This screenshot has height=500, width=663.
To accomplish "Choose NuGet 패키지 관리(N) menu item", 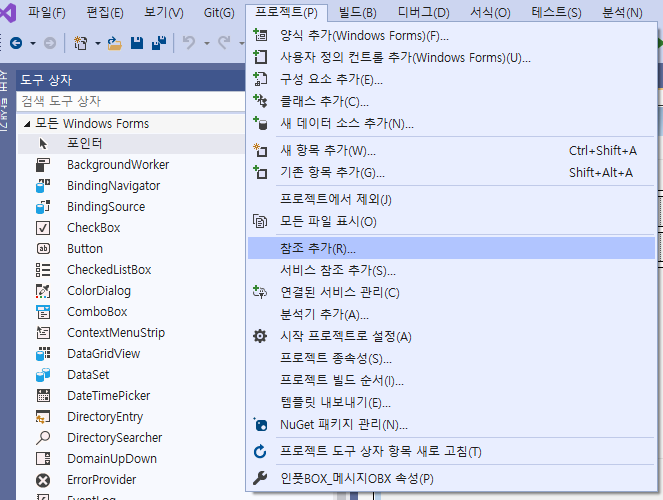I will click(451, 424).
